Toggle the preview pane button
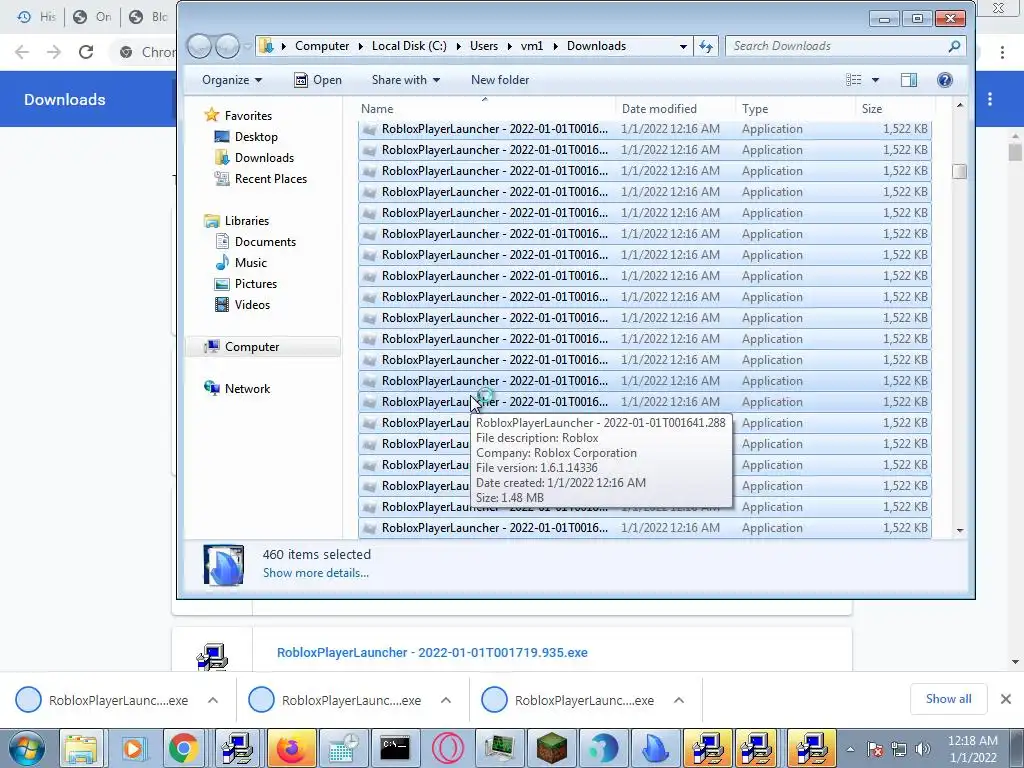 [x=908, y=80]
